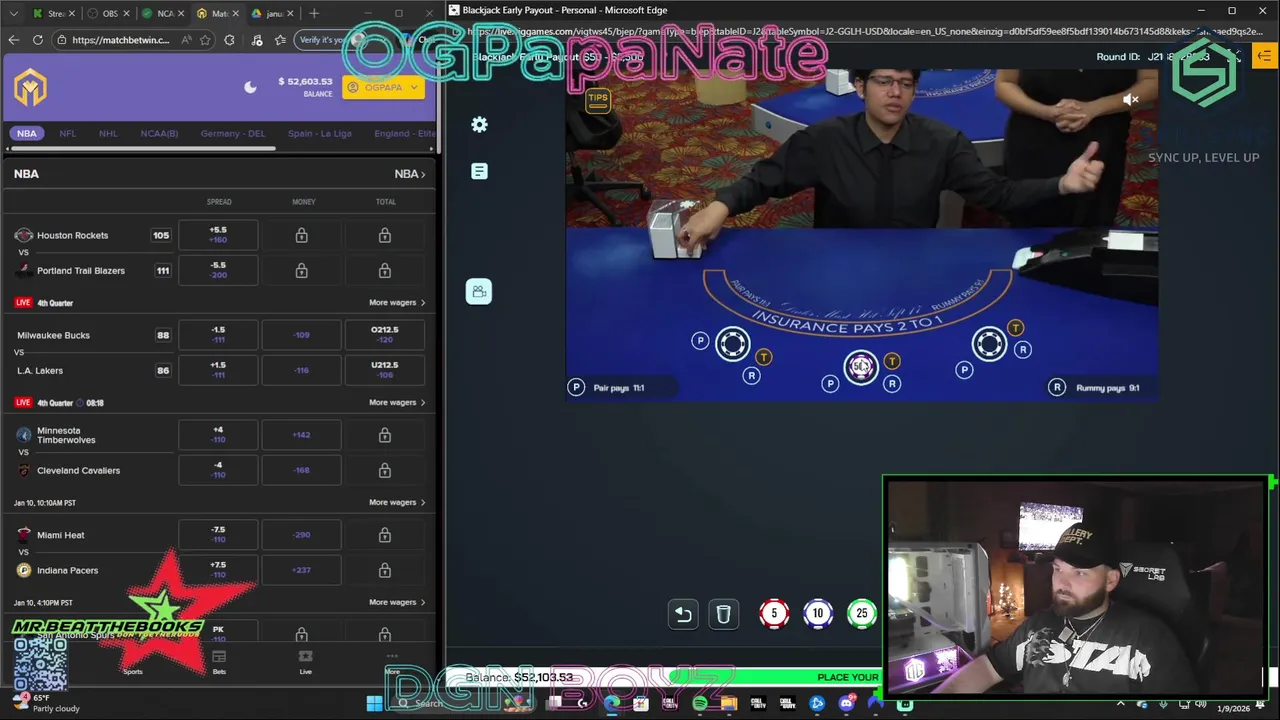Select the 5 chip

pos(774,614)
